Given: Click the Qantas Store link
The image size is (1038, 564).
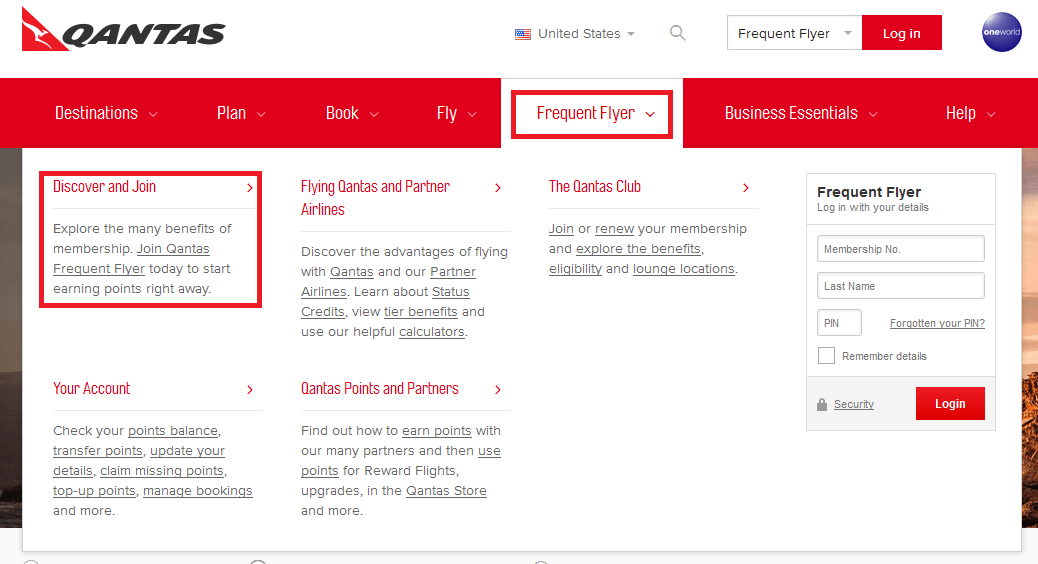Looking at the screenshot, I should 446,491.
